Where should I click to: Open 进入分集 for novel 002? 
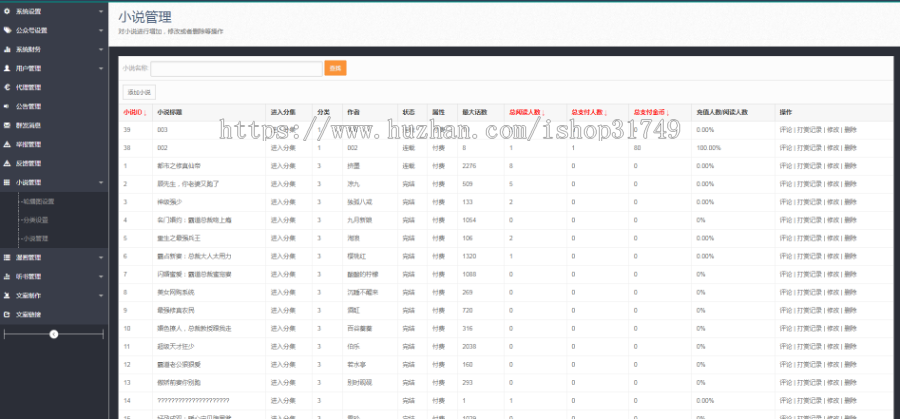coord(283,148)
